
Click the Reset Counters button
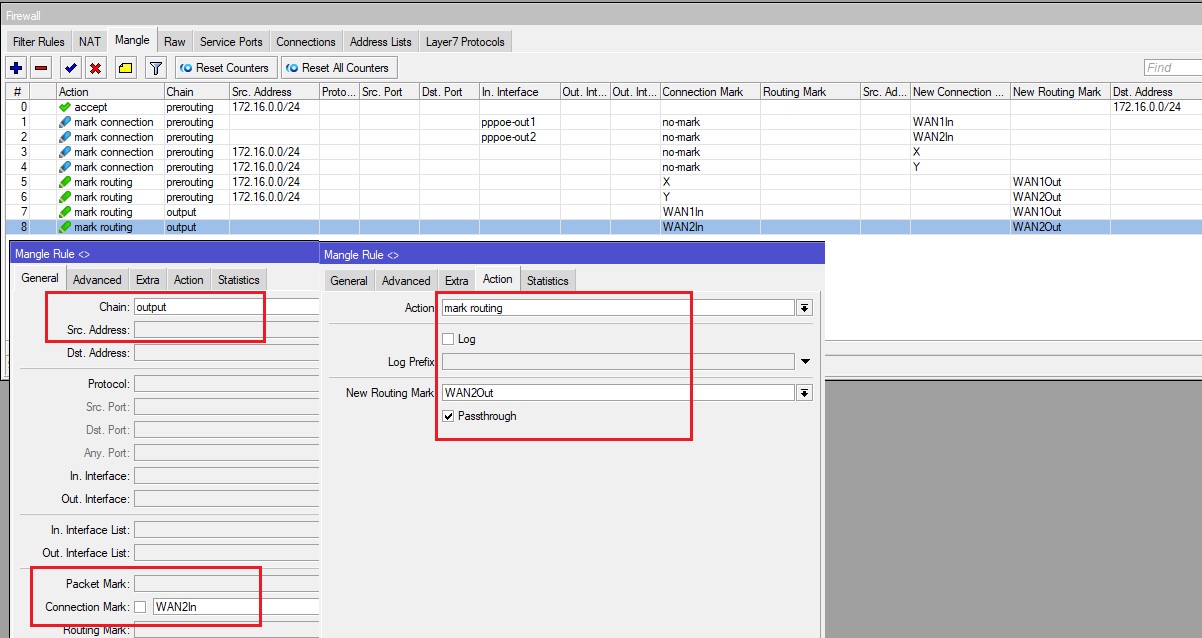click(x=225, y=68)
